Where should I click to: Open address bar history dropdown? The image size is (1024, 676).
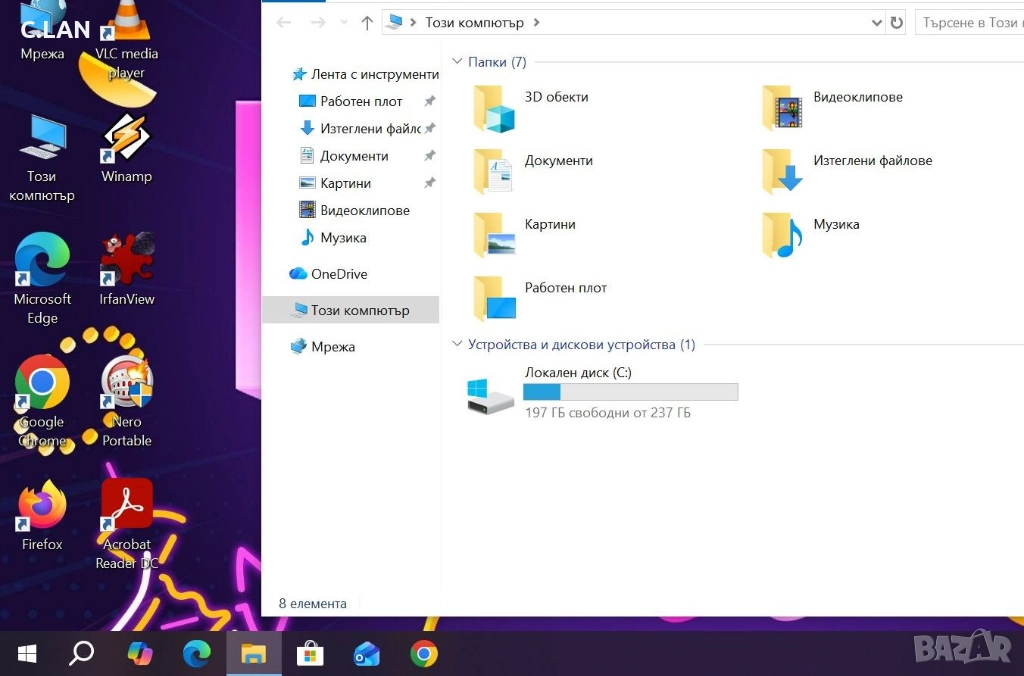[x=876, y=22]
